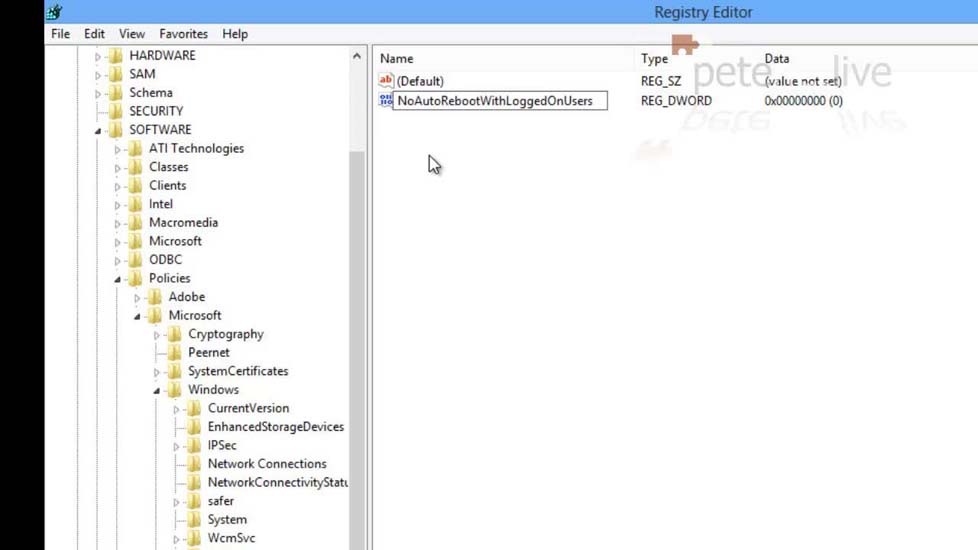
Task: Click the Schema folder icon
Action: coord(116,93)
